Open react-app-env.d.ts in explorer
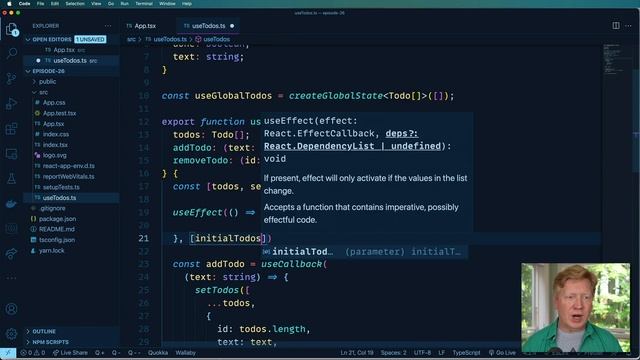640x360 pixels. tap(69, 166)
